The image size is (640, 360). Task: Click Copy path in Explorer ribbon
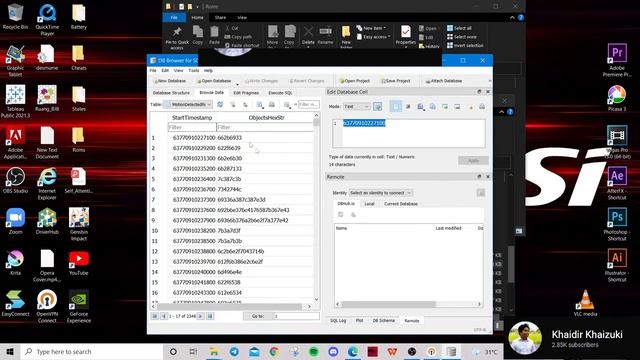click(x=238, y=37)
